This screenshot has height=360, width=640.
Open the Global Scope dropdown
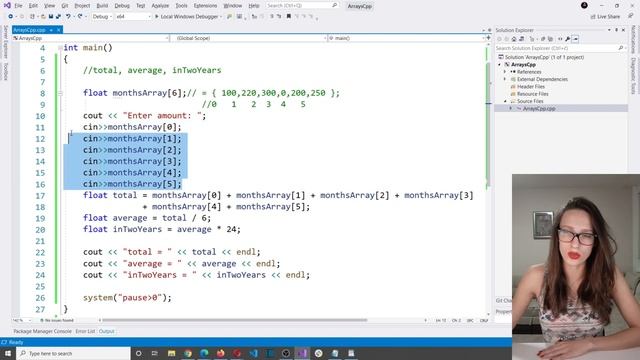[x=249, y=38]
